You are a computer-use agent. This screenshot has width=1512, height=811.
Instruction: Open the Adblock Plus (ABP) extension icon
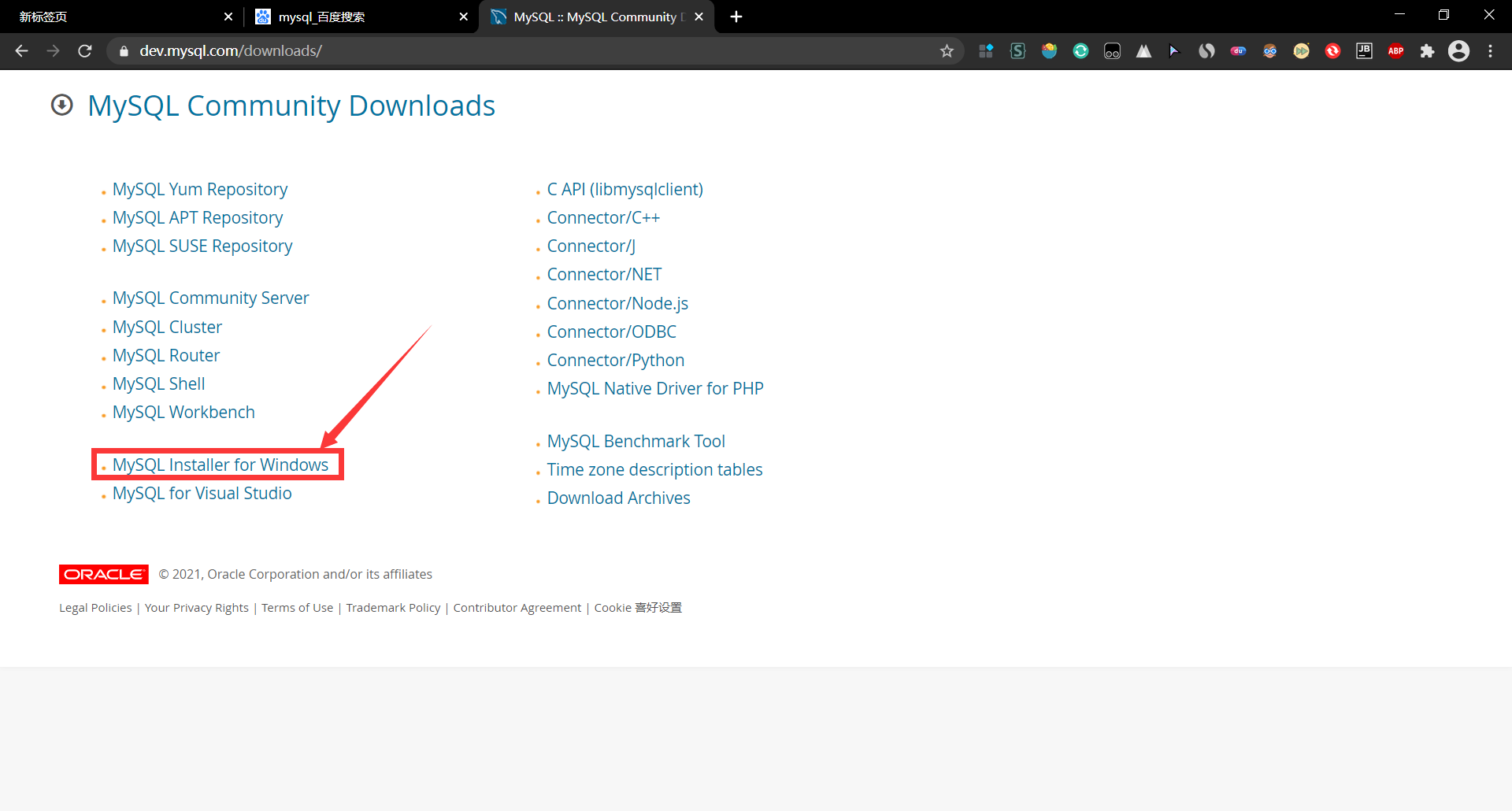(1396, 50)
